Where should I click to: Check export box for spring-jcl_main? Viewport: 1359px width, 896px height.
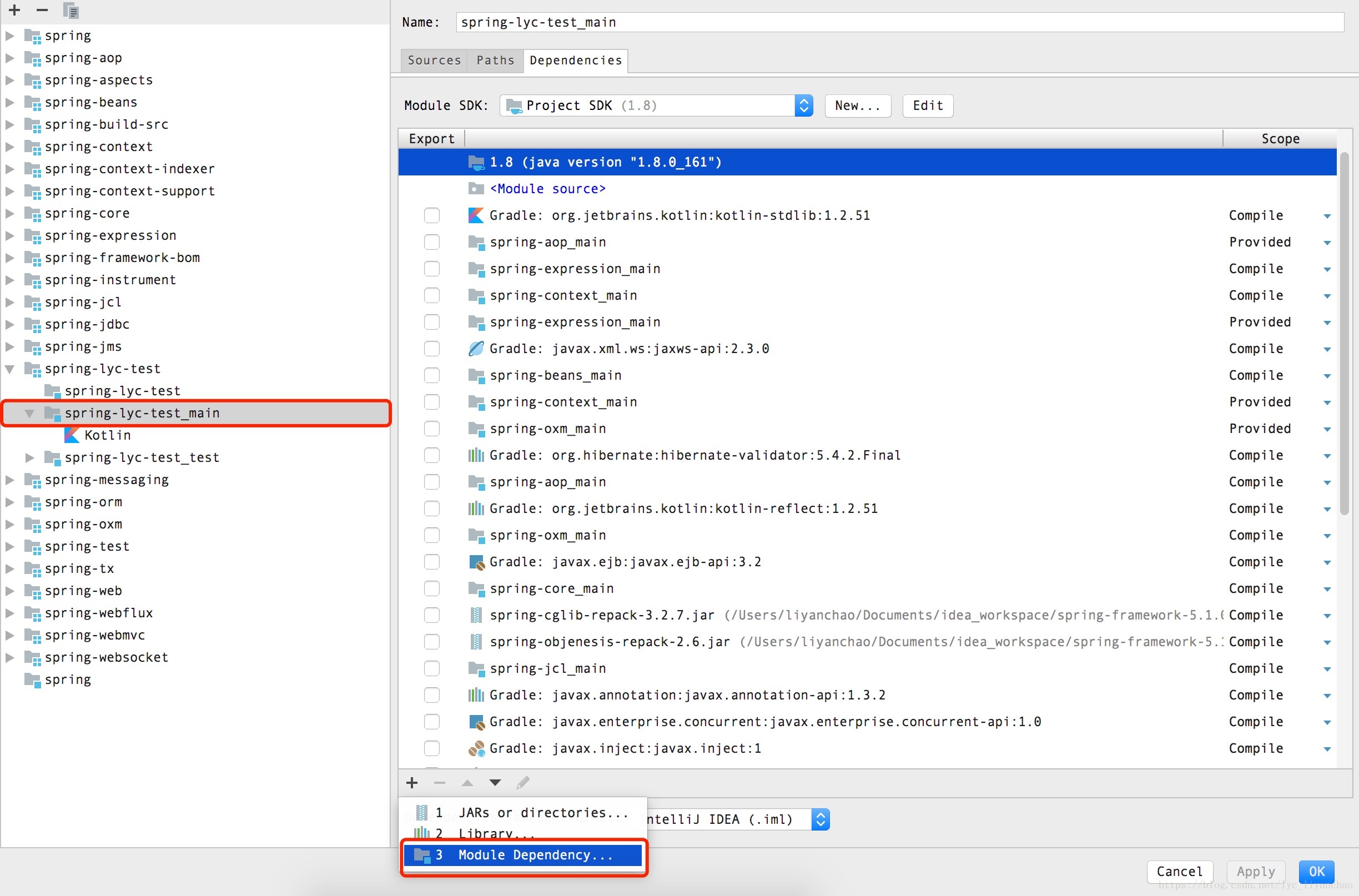[432, 668]
